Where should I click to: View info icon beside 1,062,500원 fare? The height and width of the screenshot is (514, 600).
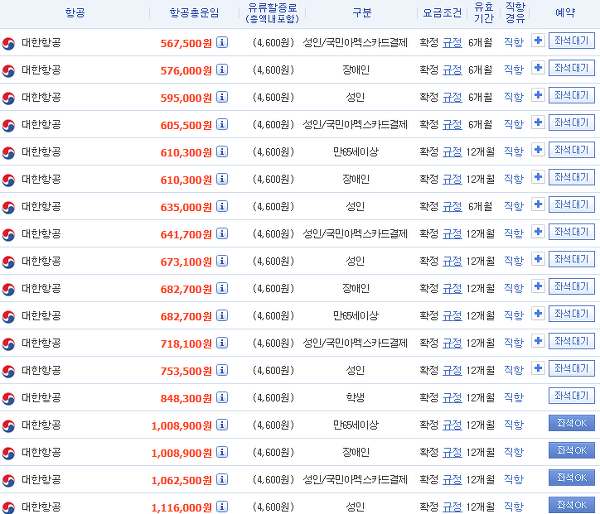pyautogui.click(x=222, y=479)
